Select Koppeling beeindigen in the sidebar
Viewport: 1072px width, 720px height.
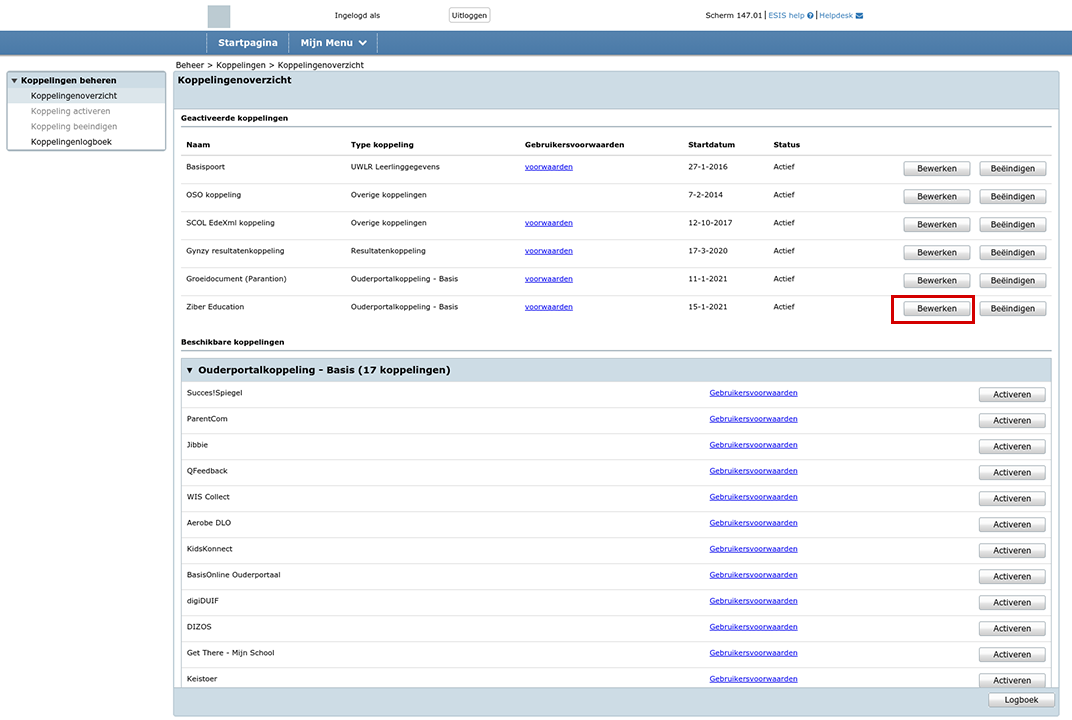click(74, 126)
